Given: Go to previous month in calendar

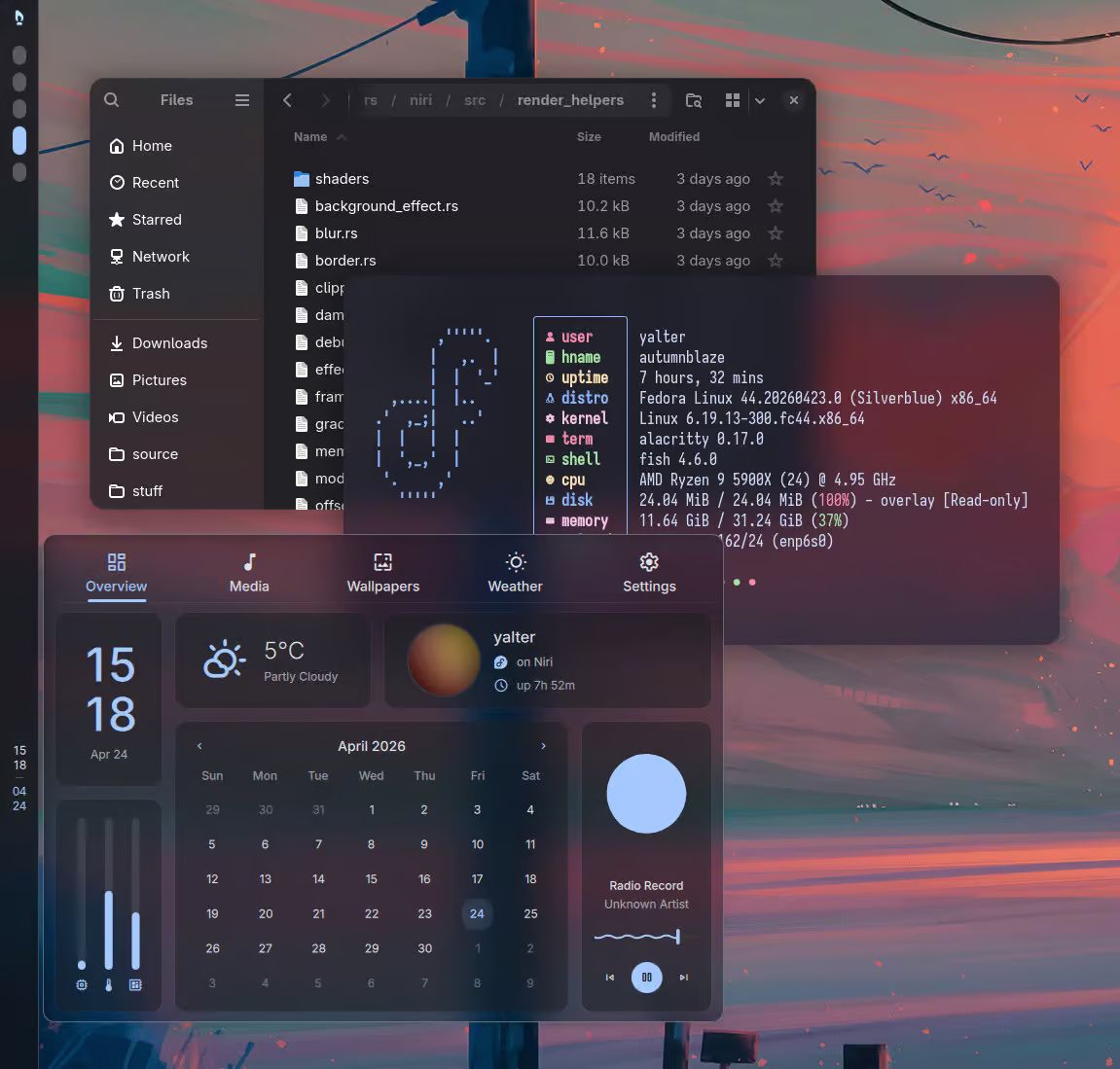Looking at the screenshot, I should [199, 746].
